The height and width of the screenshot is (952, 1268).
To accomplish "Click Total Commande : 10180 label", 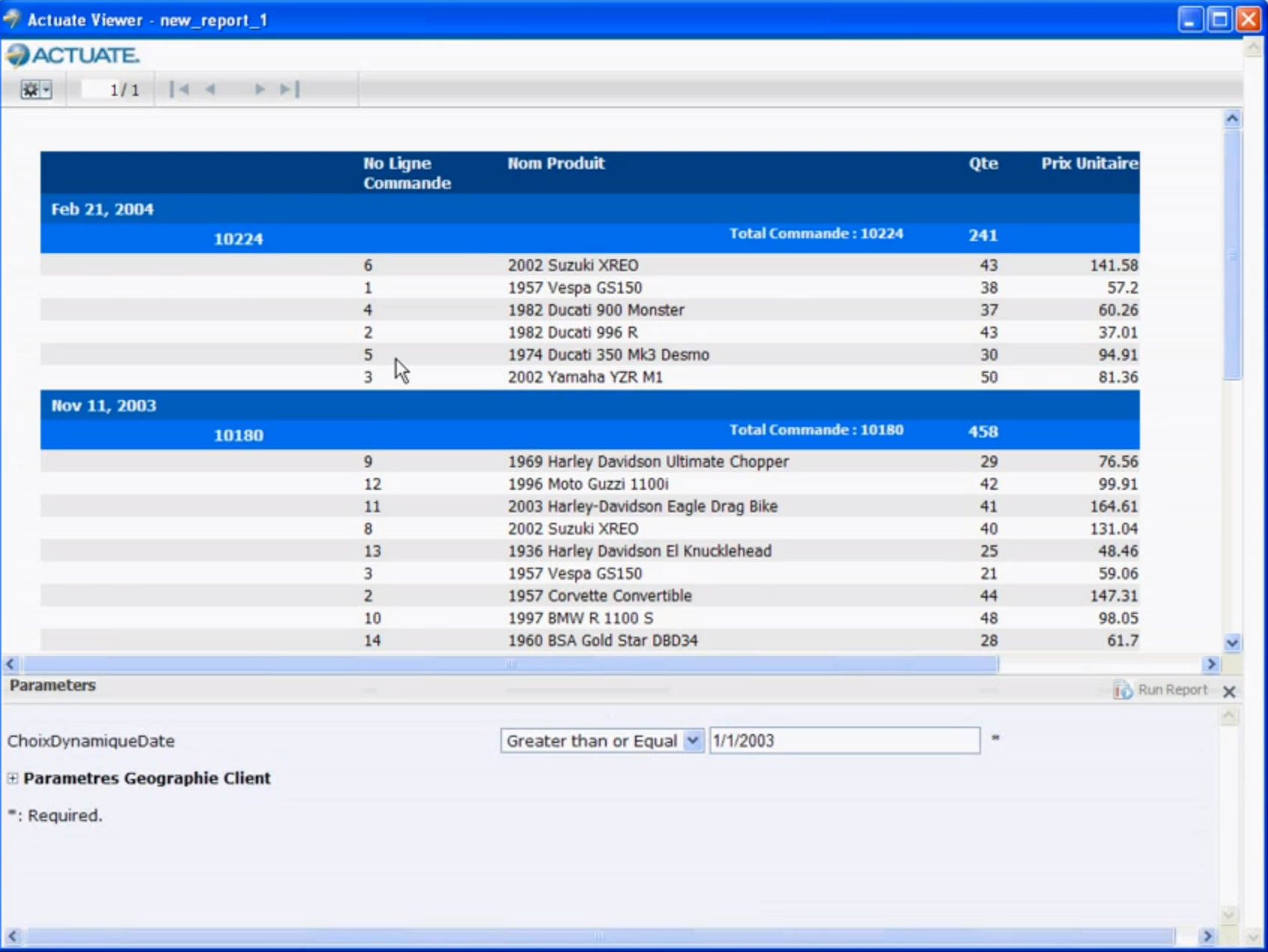I will (x=816, y=430).
